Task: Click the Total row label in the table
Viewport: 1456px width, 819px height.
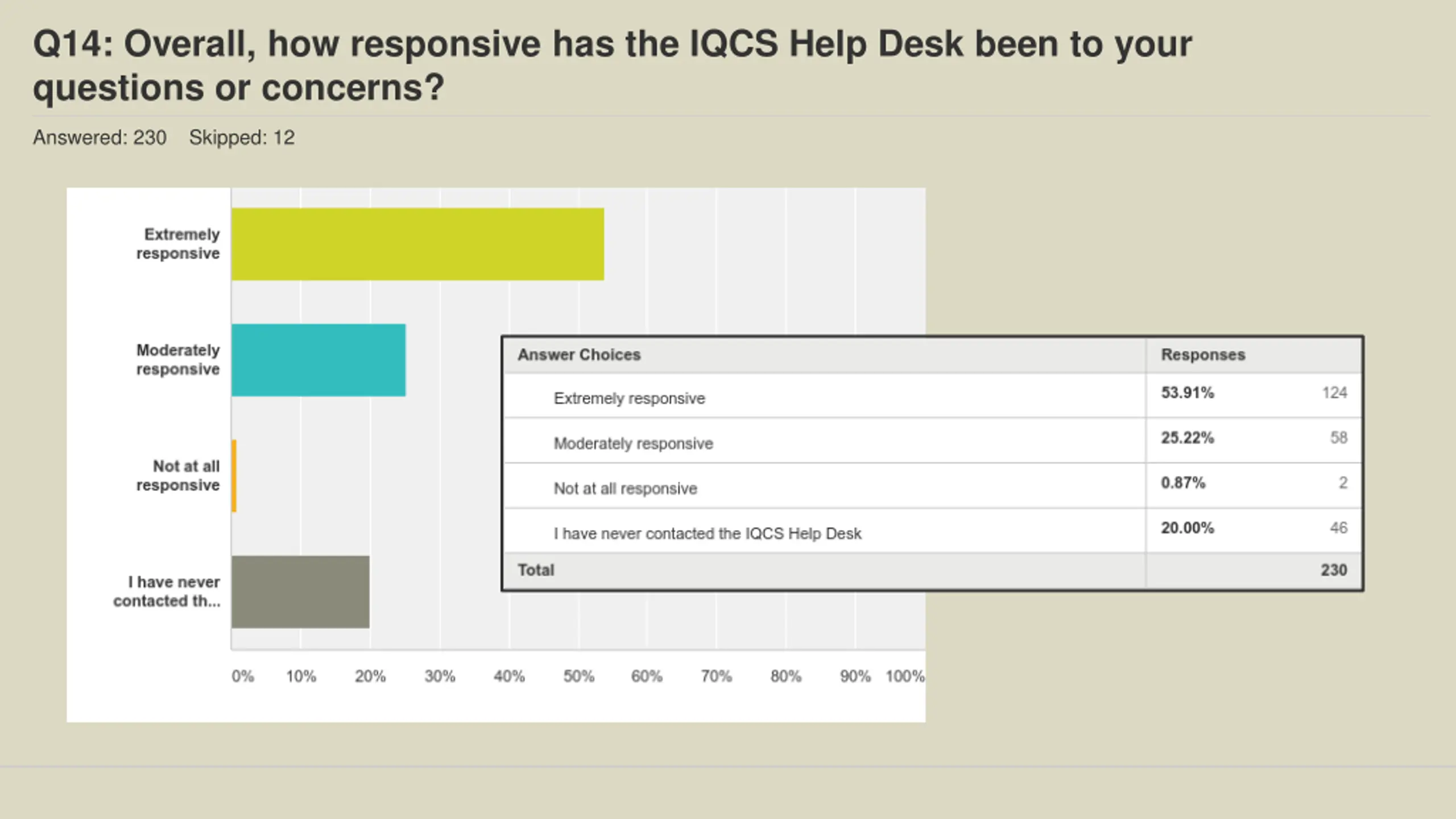Action: click(536, 570)
